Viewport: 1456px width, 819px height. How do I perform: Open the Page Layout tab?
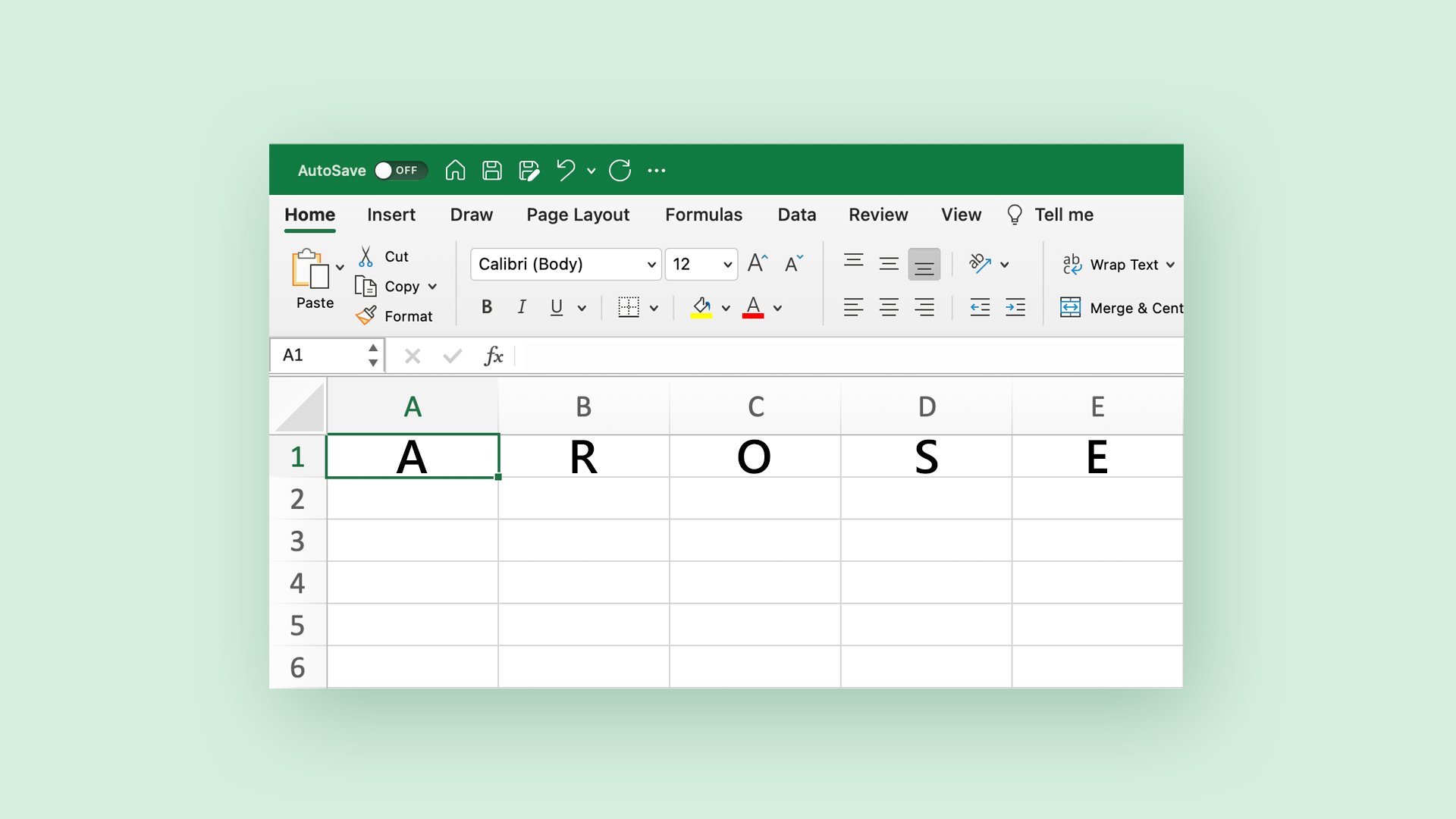(578, 215)
